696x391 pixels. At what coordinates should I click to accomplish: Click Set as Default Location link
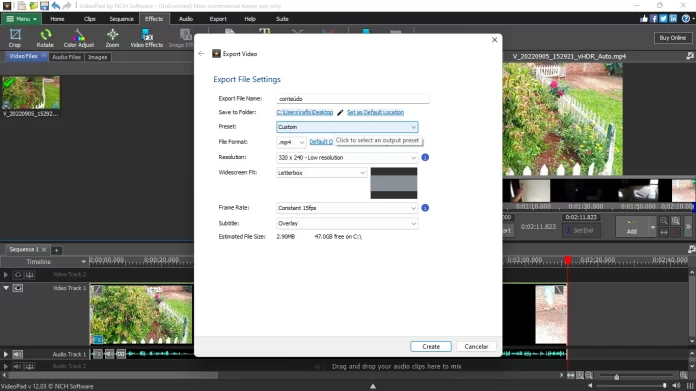pyautogui.click(x=376, y=112)
